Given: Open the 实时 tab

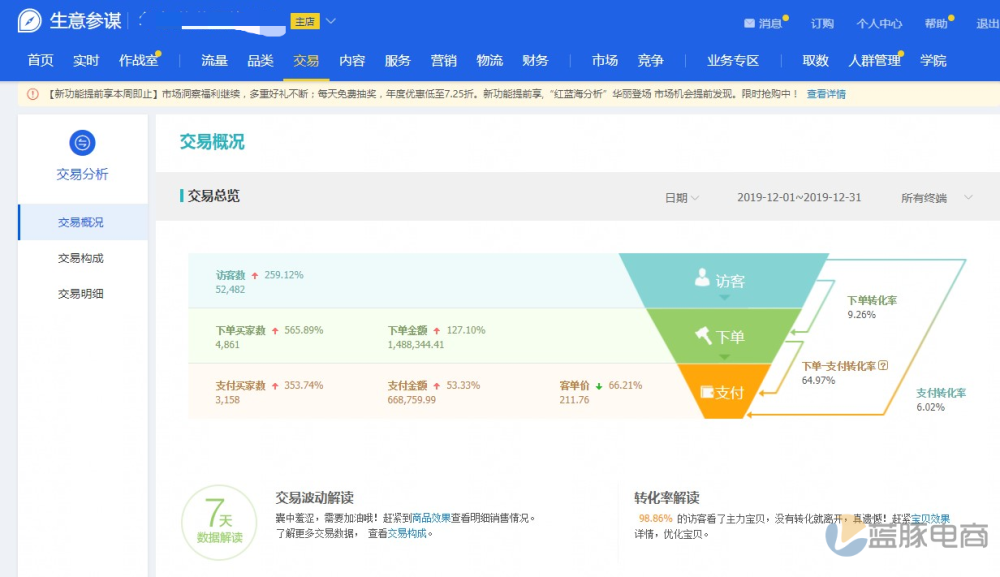Looking at the screenshot, I should tap(86, 61).
